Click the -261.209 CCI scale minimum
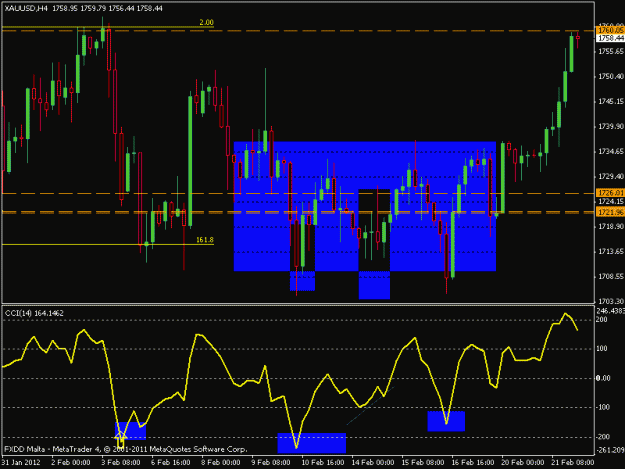Image resolution: width=625 pixels, height=469 pixels. [x=610, y=450]
